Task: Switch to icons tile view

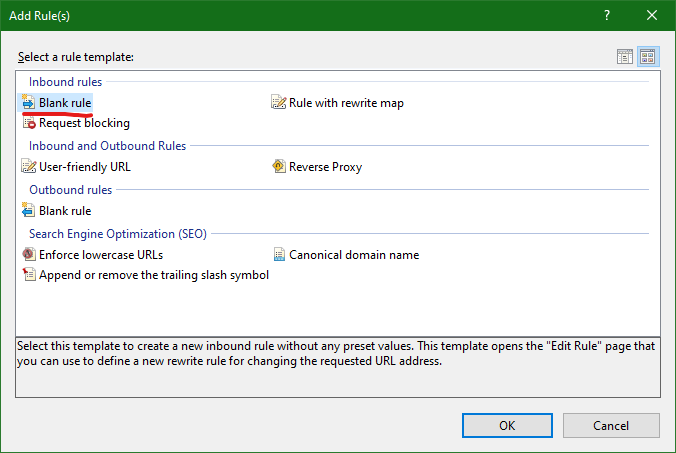Action: tap(648, 56)
